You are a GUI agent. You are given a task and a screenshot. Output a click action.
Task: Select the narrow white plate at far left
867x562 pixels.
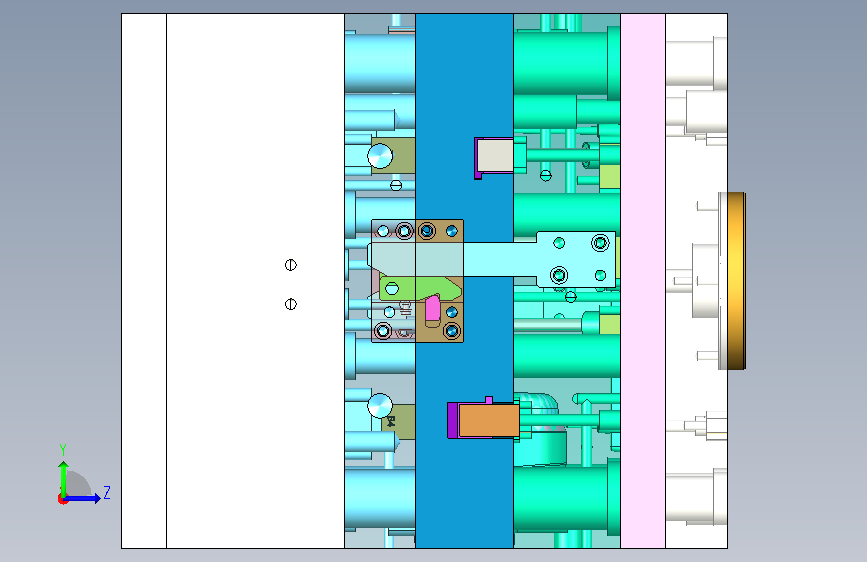144,281
